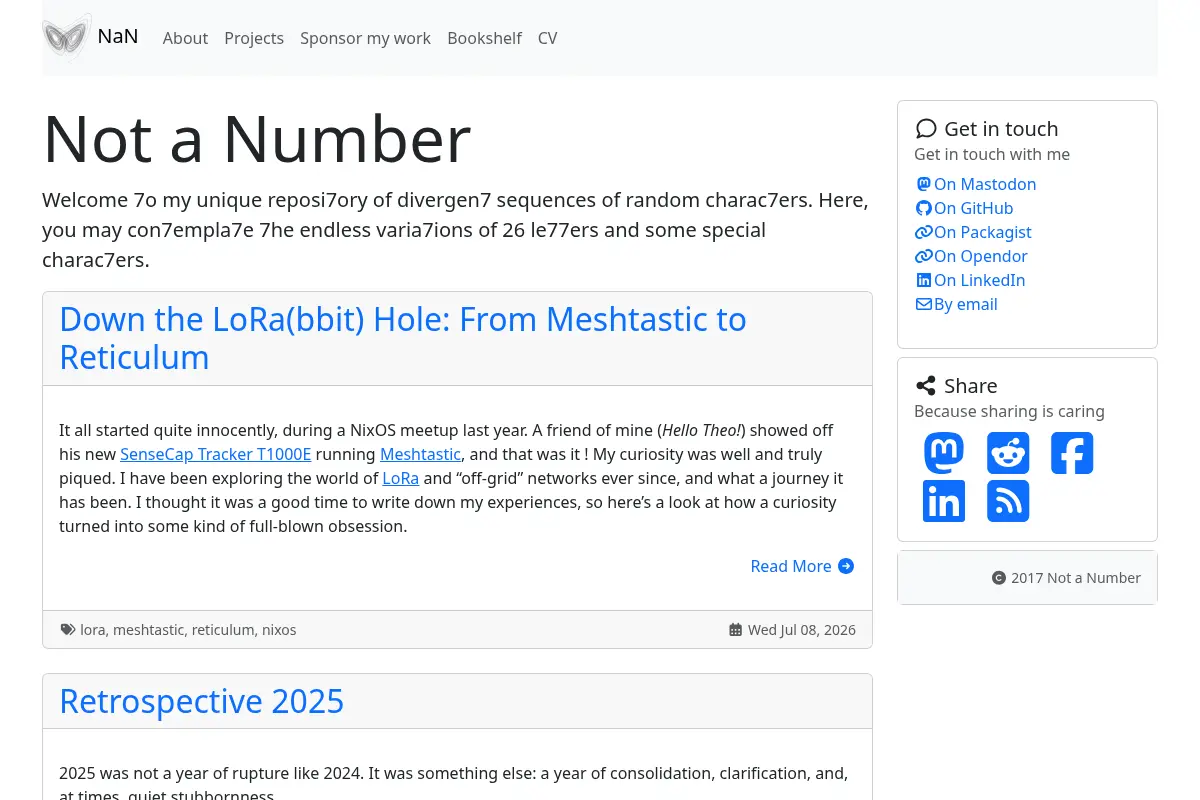Click the Meshtastic link in the article

point(420,454)
